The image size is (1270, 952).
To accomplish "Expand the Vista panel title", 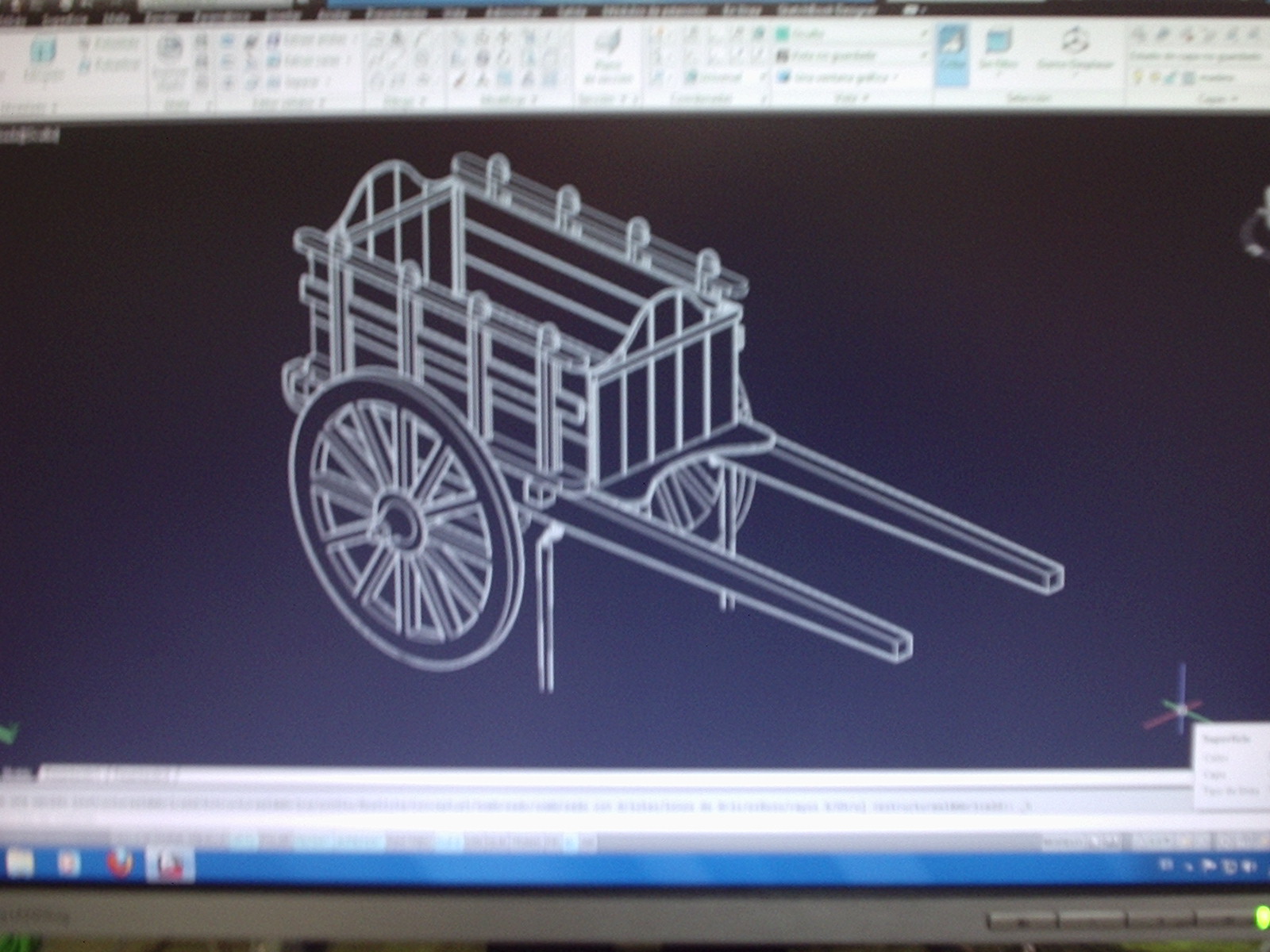I will click(x=852, y=98).
